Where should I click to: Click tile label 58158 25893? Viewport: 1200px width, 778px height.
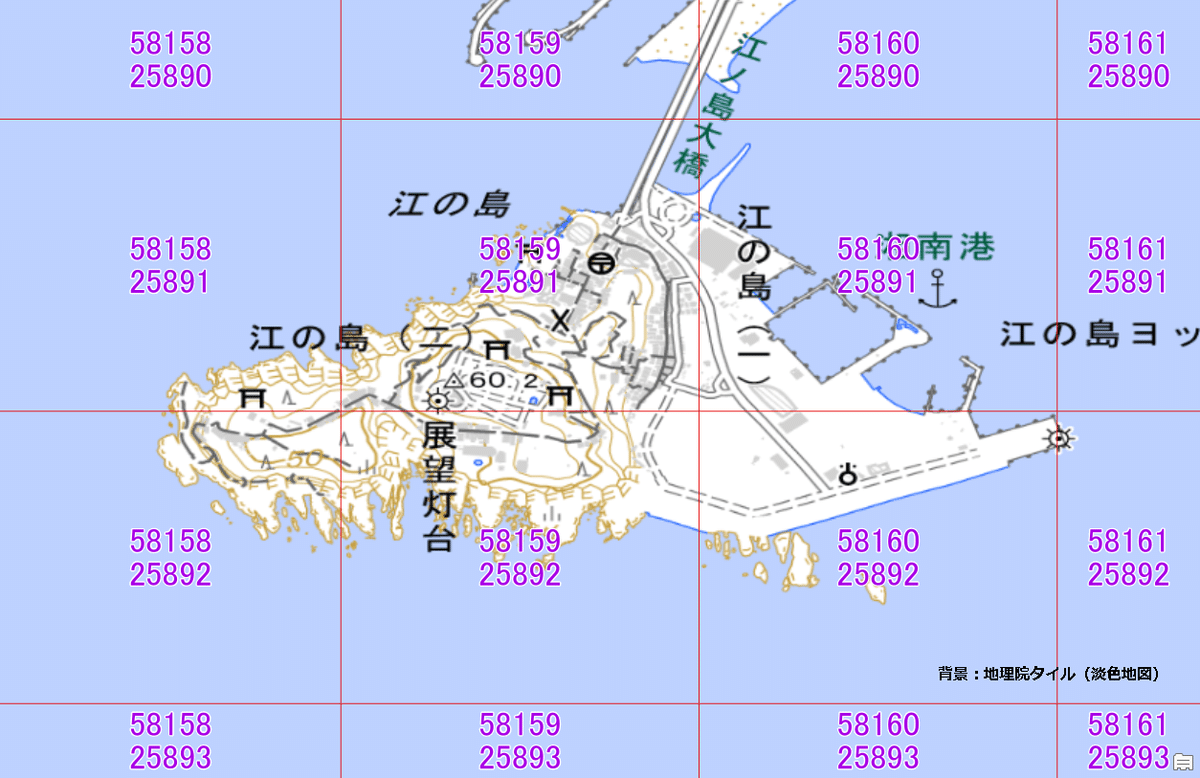point(171,740)
